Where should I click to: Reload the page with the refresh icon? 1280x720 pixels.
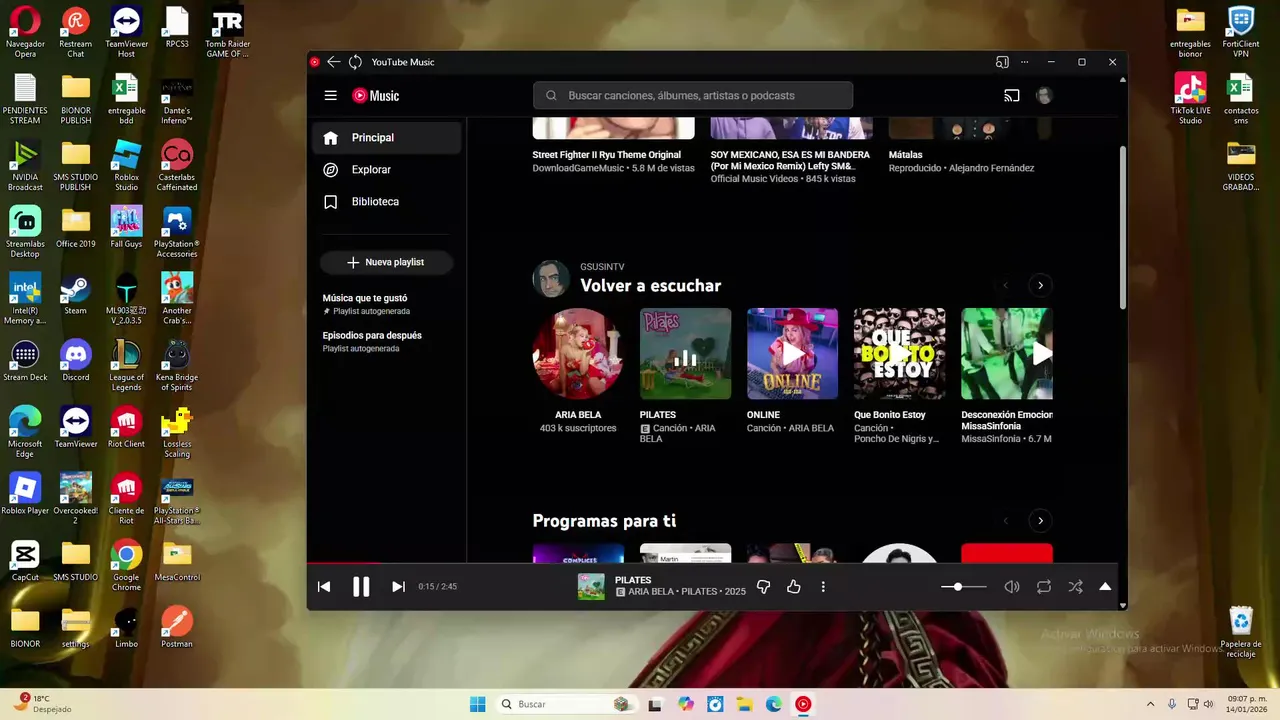tap(355, 62)
